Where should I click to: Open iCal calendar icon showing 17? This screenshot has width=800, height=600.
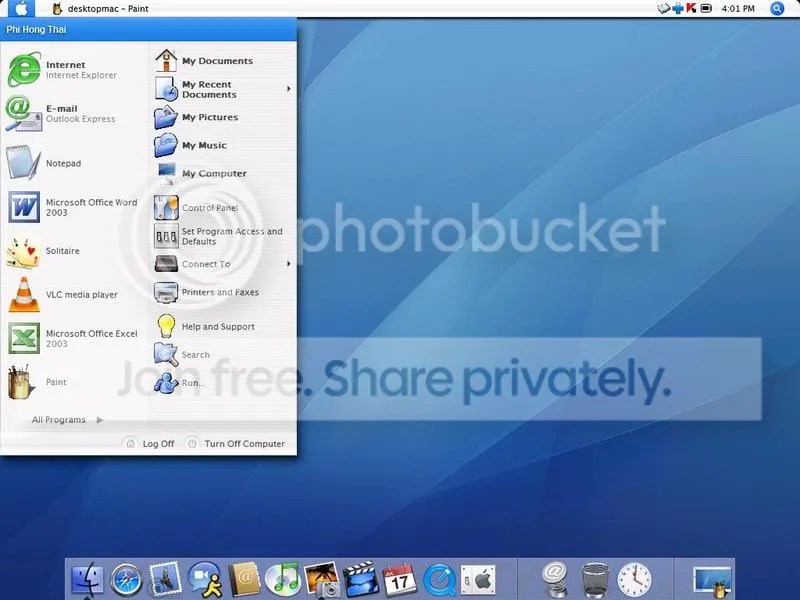pos(399,580)
